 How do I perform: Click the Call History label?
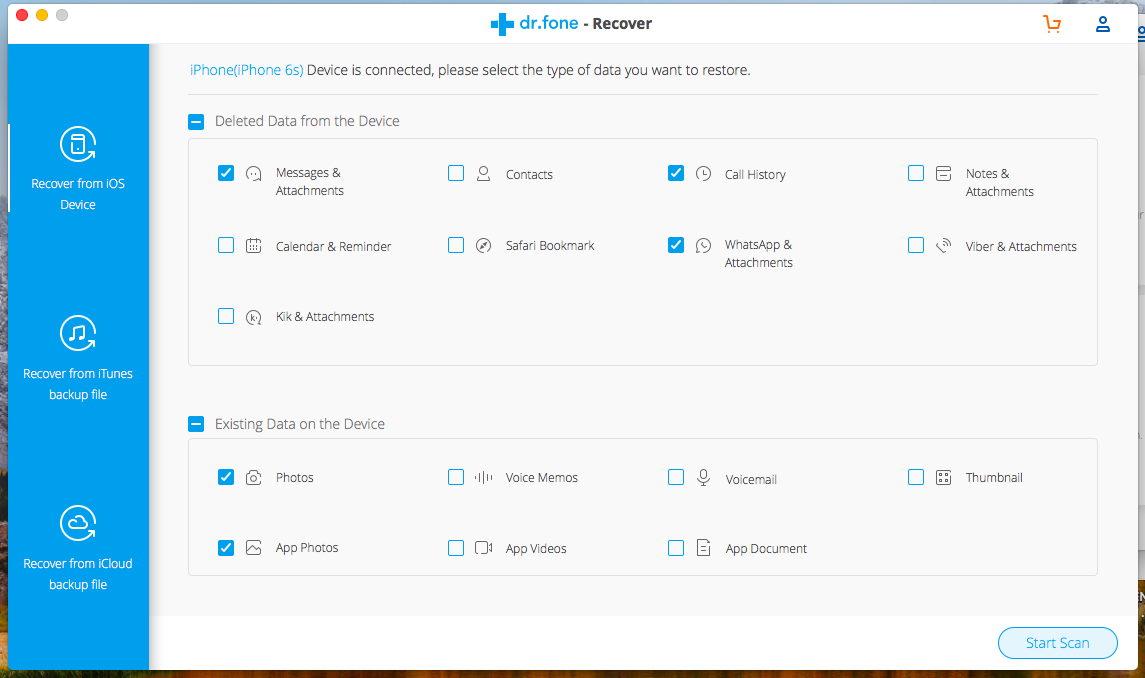click(755, 175)
